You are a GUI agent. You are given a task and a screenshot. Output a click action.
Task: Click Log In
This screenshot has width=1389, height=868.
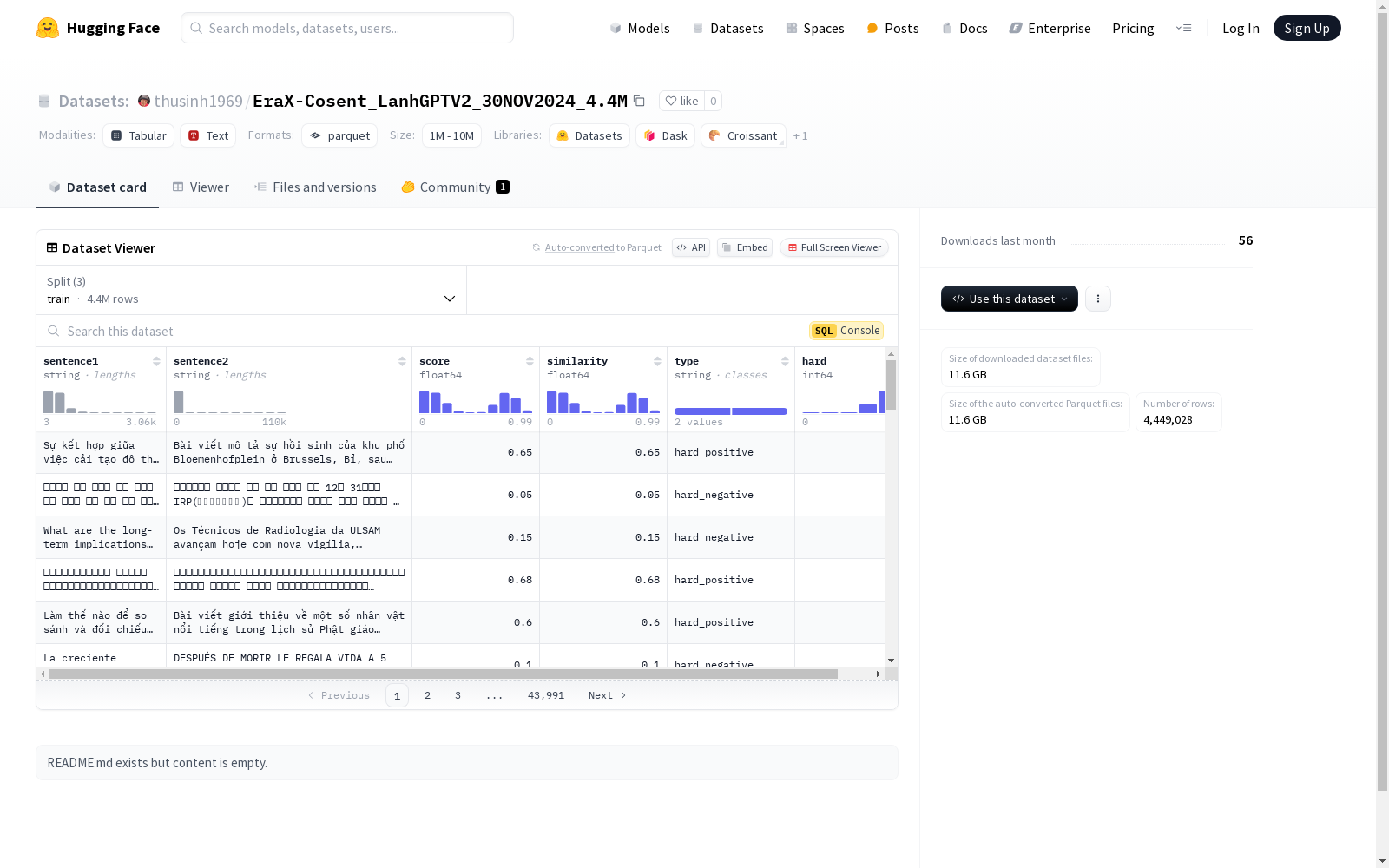(1241, 28)
